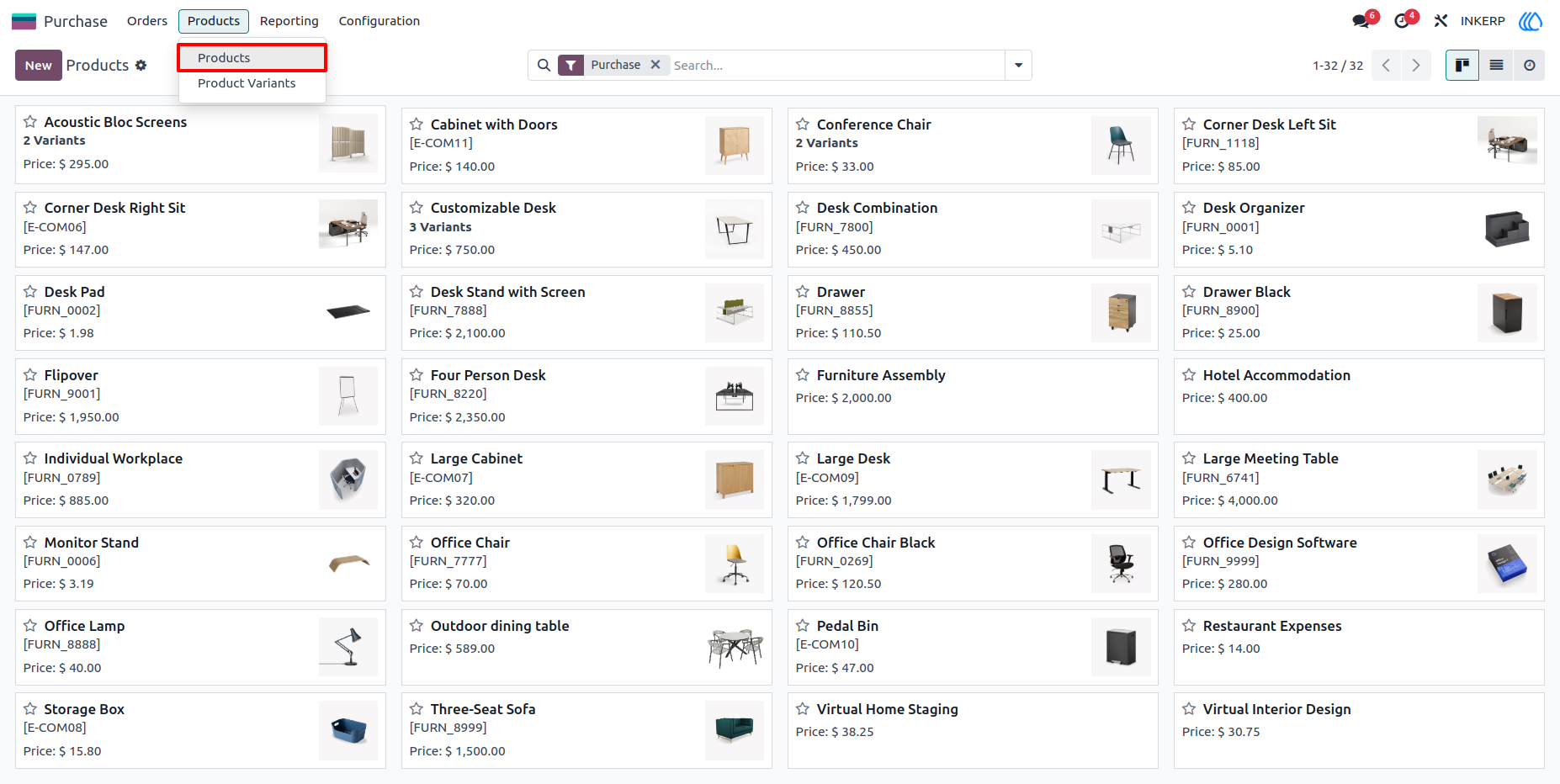This screenshot has width=1560, height=784.
Task: Switch to Activity view
Action: (1529, 65)
